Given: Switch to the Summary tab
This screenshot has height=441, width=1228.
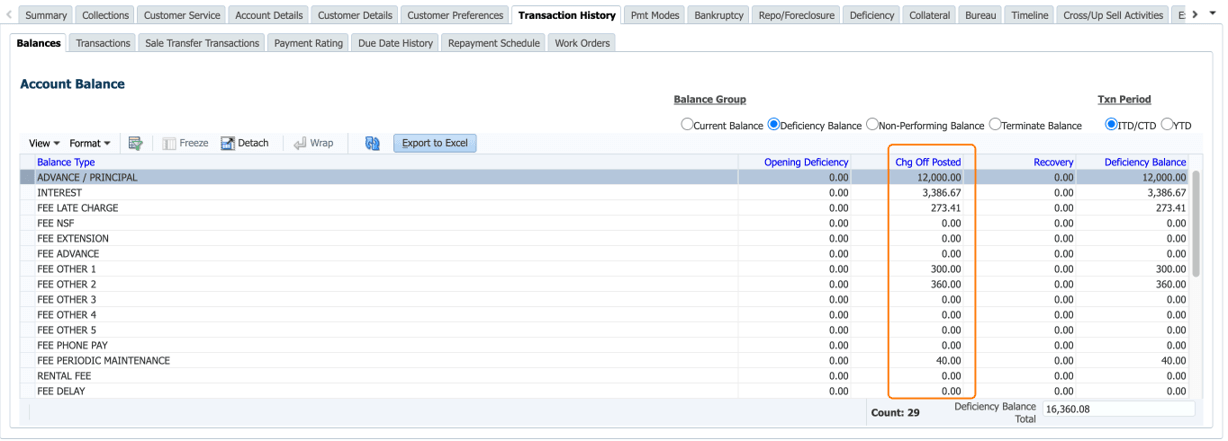Looking at the screenshot, I should click(46, 15).
